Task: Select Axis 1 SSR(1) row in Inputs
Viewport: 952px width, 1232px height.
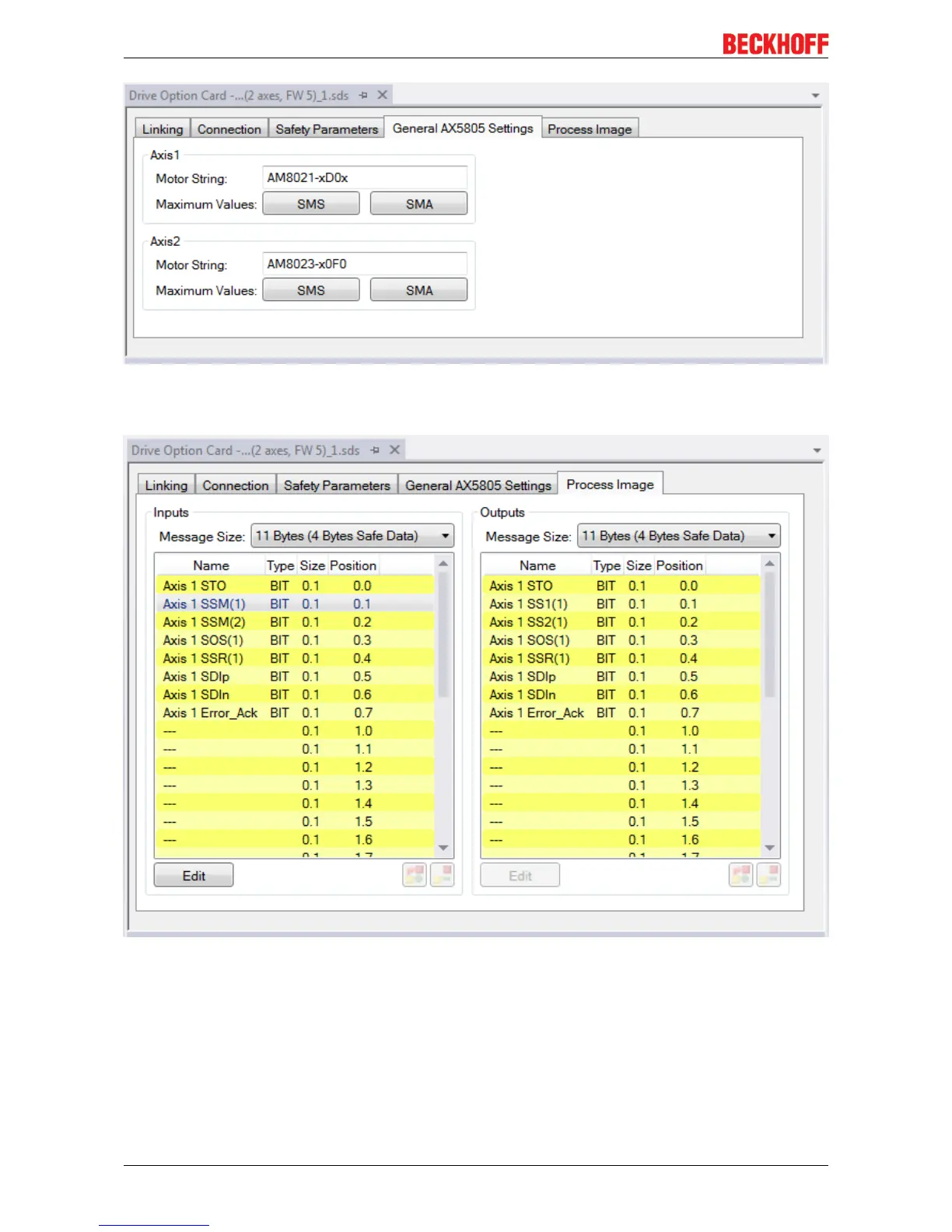Action: coord(295,659)
